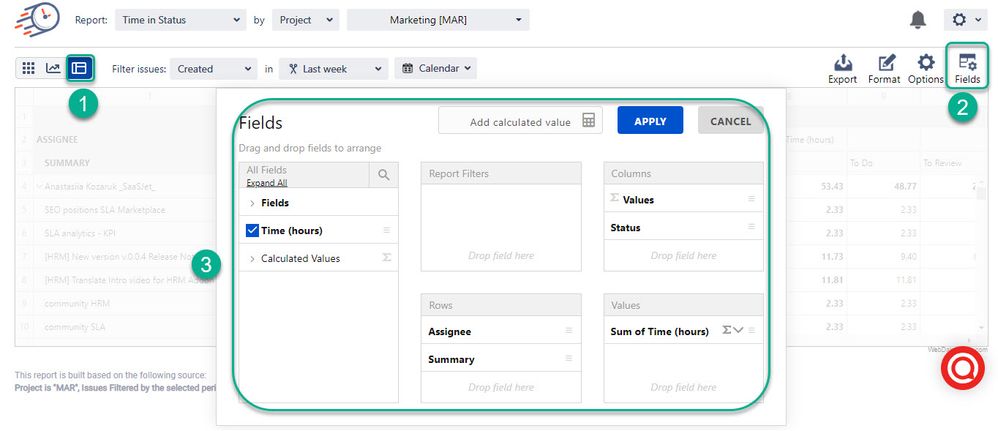
Task: Click the Expand All link
Action: point(267,183)
